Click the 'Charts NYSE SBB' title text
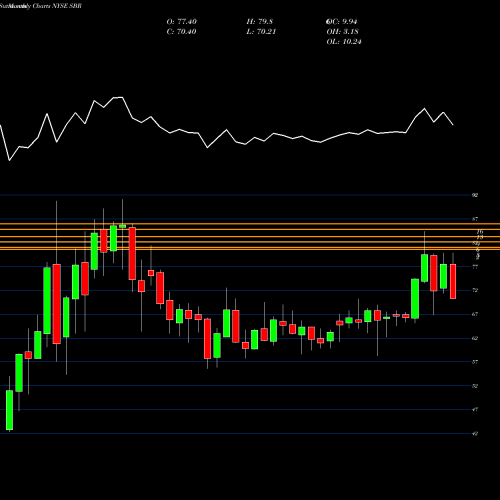 57,6
